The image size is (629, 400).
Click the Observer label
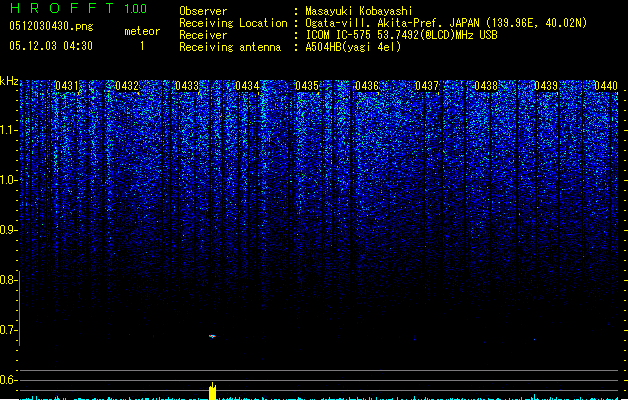pos(203,11)
